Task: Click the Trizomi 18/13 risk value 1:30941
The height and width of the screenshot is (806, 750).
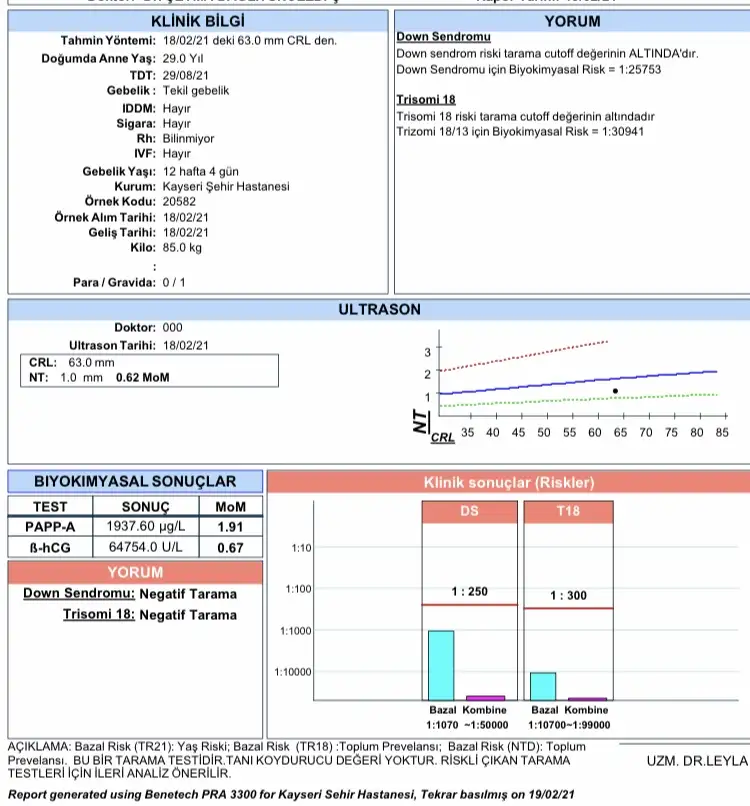Action: 623,132
